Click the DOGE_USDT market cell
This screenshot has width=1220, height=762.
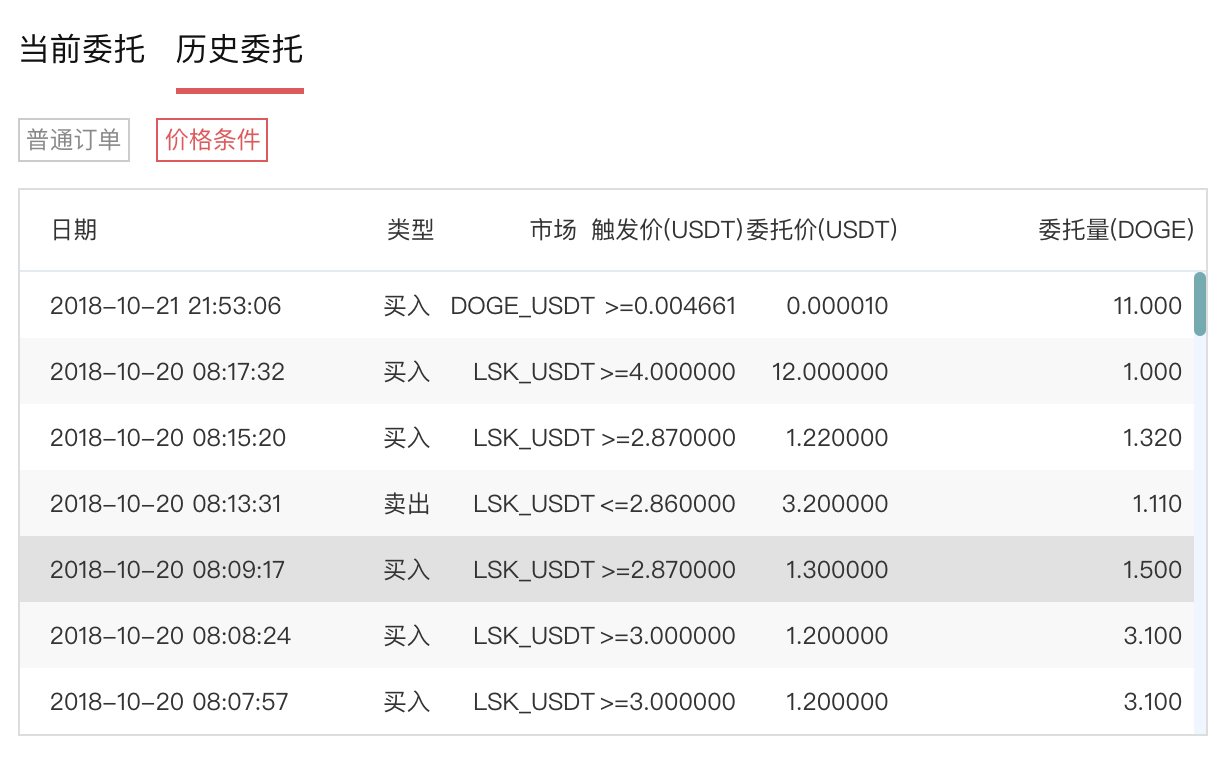click(522, 306)
